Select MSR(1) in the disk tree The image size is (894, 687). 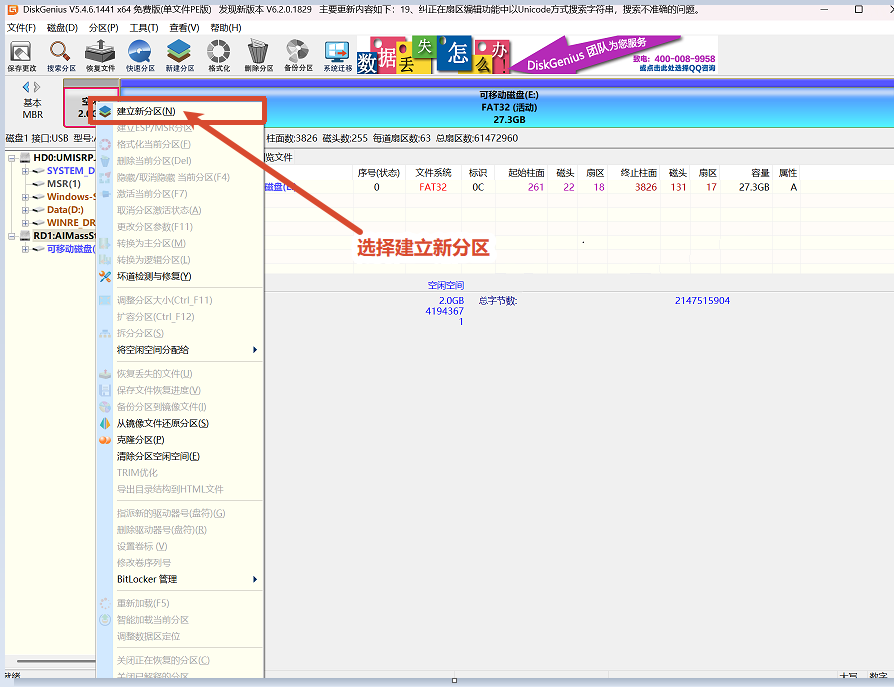tap(63, 184)
